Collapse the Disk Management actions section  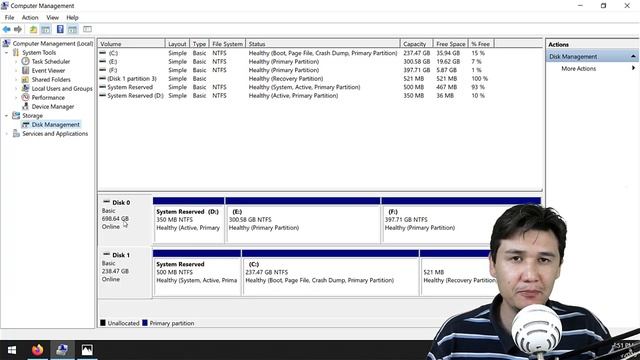pyautogui.click(x=633, y=56)
